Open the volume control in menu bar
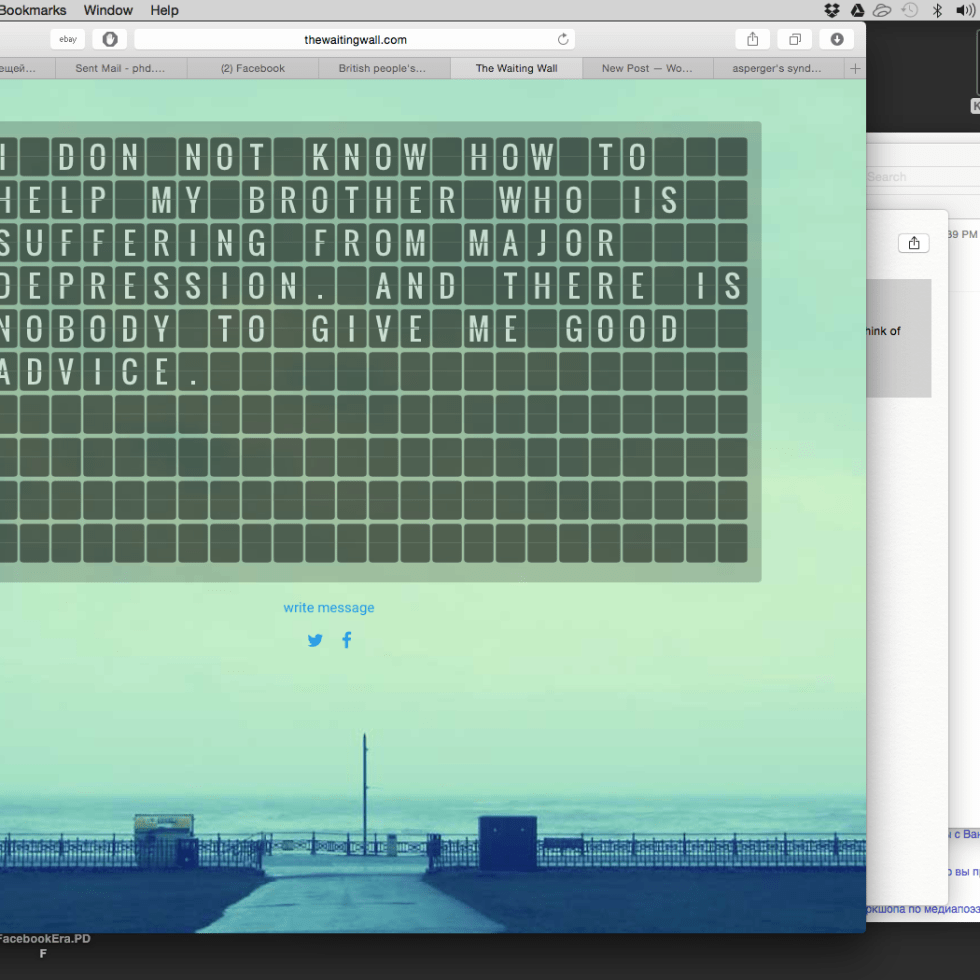980x980 pixels. 964,10
